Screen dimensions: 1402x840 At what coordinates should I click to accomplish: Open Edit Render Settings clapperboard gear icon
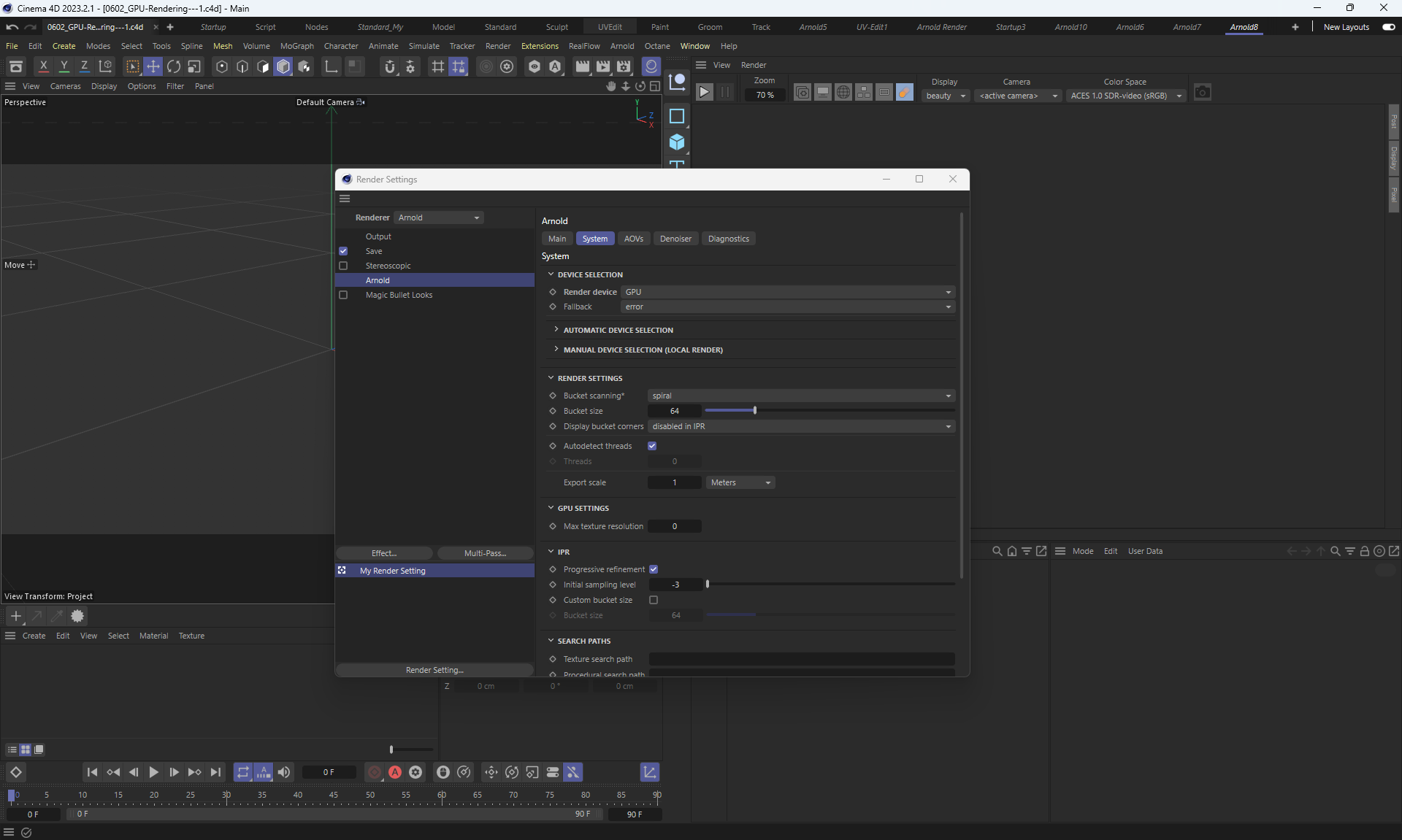(624, 66)
